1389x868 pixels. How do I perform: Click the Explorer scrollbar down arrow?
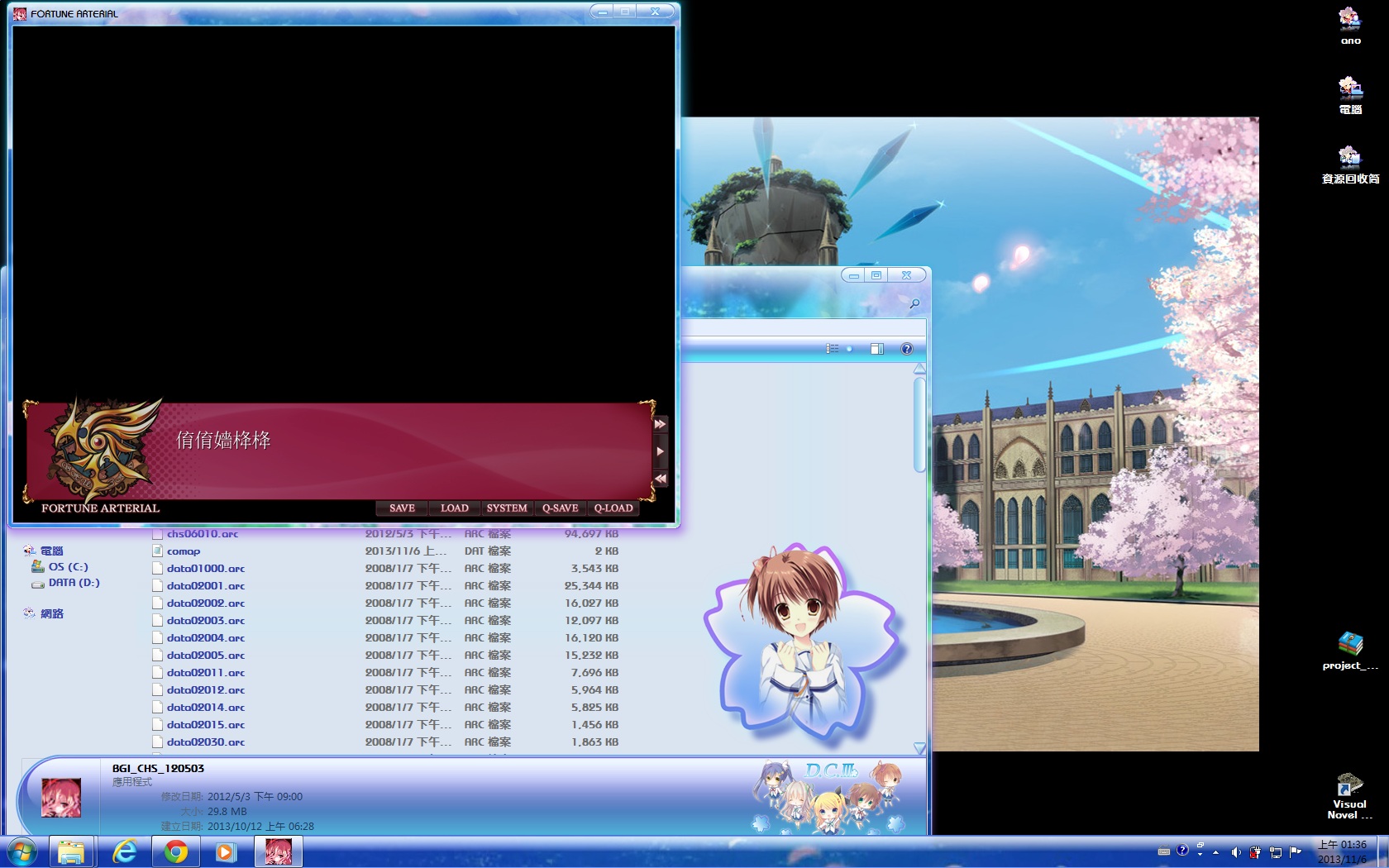click(x=919, y=748)
